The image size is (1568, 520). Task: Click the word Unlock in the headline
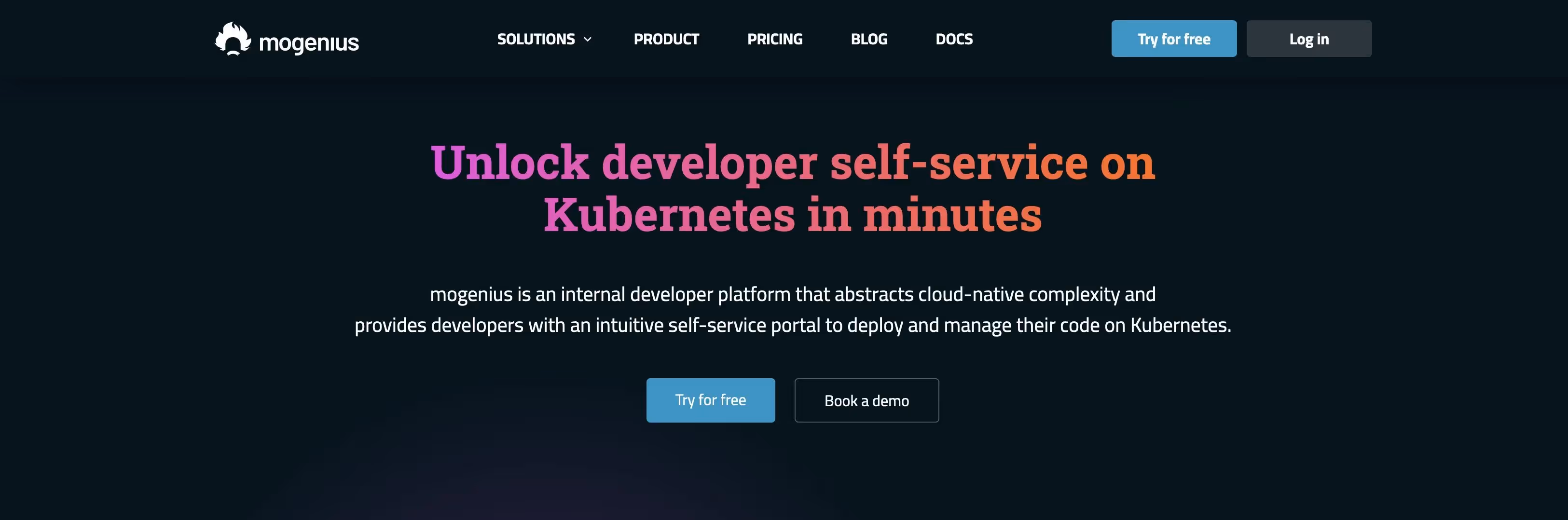tap(509, 163)
